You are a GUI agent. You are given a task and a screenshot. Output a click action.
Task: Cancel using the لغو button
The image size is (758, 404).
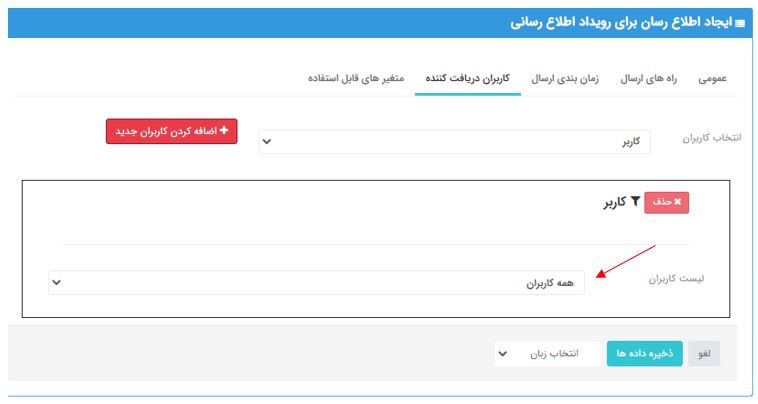705,354
